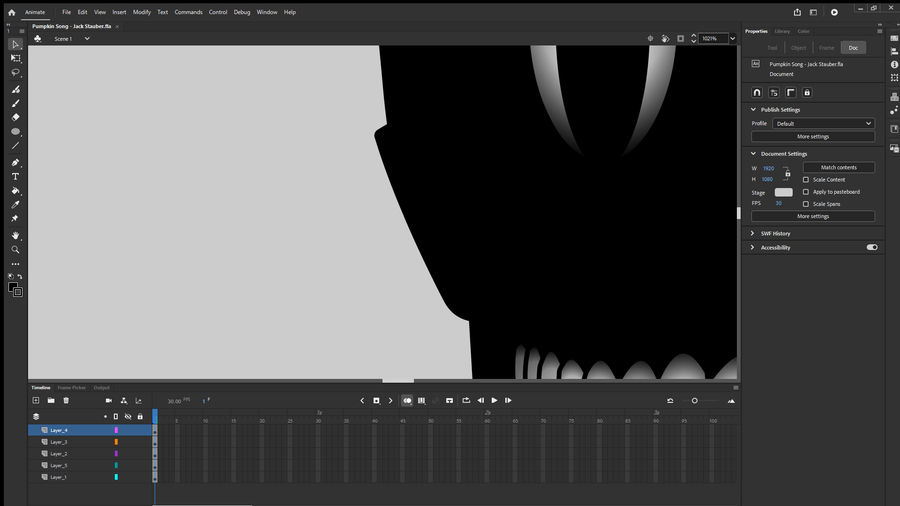Toggle the width-height link lock
The height and width of the screenshot is (506, 900).
tap(788, 173)
